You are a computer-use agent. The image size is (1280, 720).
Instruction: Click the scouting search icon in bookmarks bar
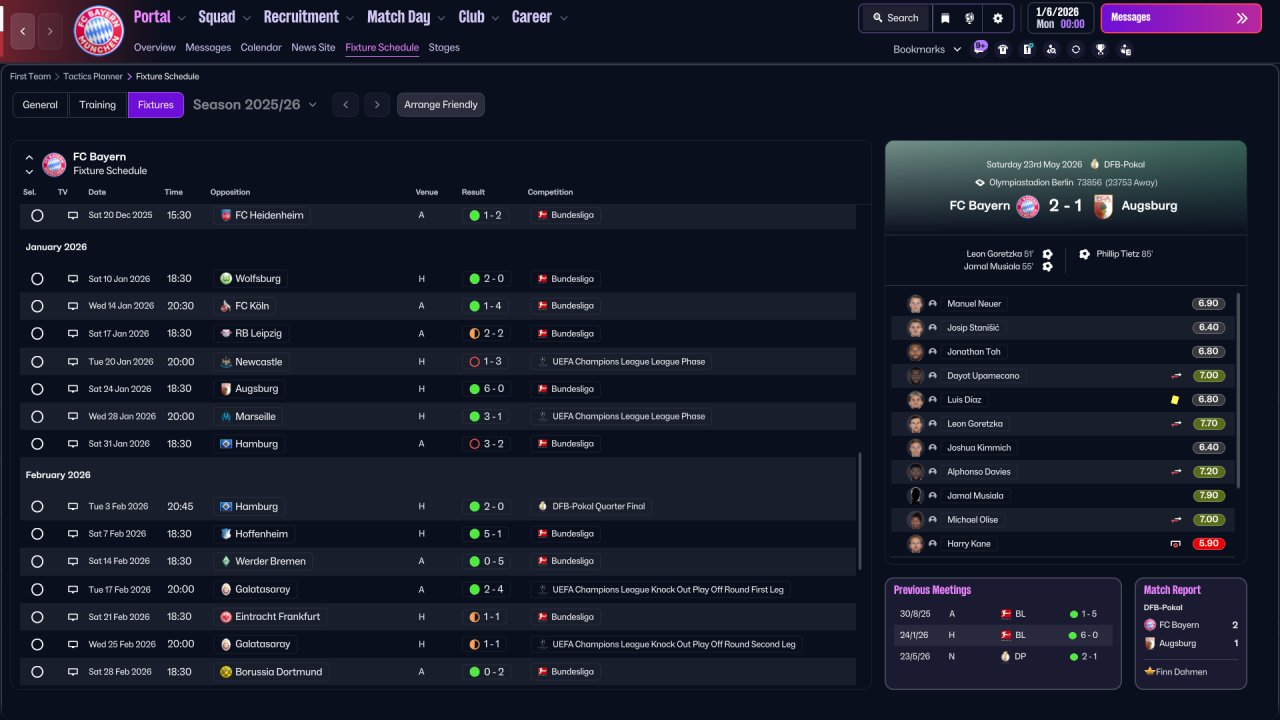pyautogui.click(x=1051, y=49)
